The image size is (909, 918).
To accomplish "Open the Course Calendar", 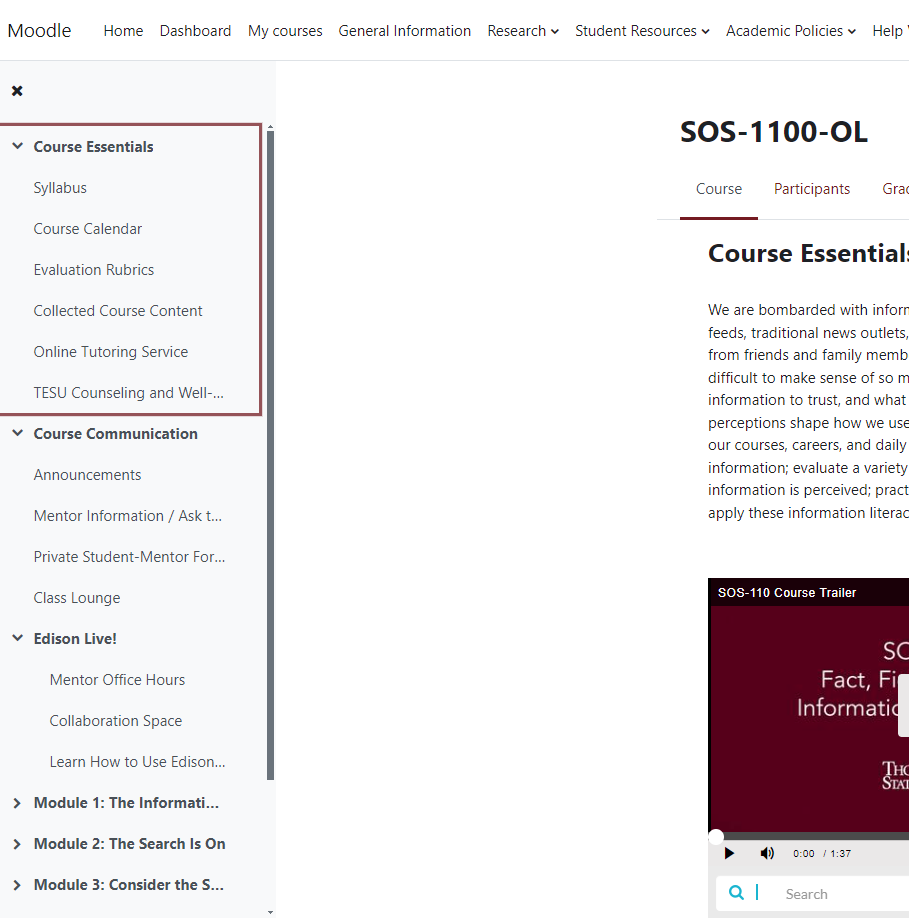I will [87, 228].
